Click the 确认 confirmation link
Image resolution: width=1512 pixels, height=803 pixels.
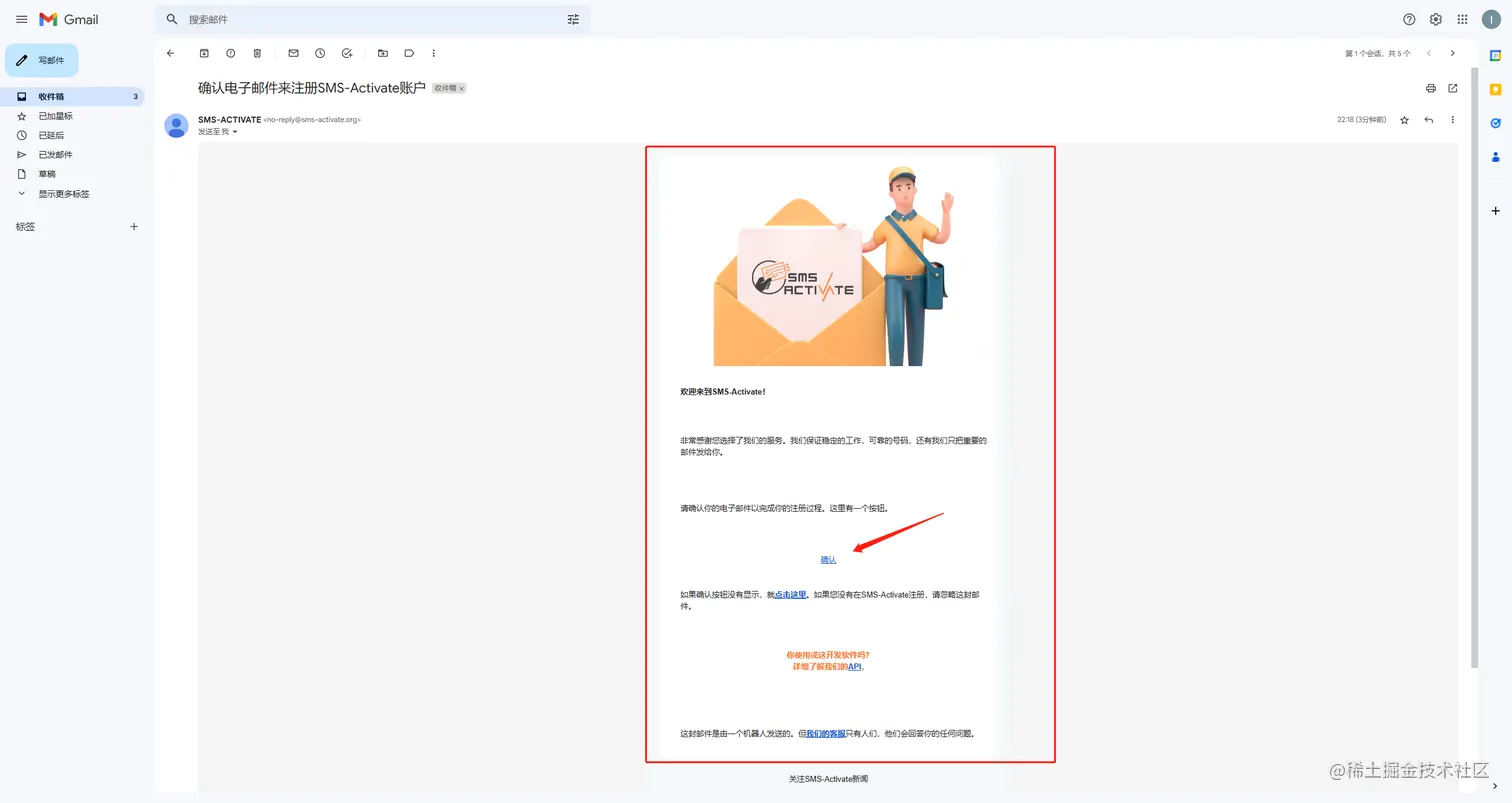[828, 560]
